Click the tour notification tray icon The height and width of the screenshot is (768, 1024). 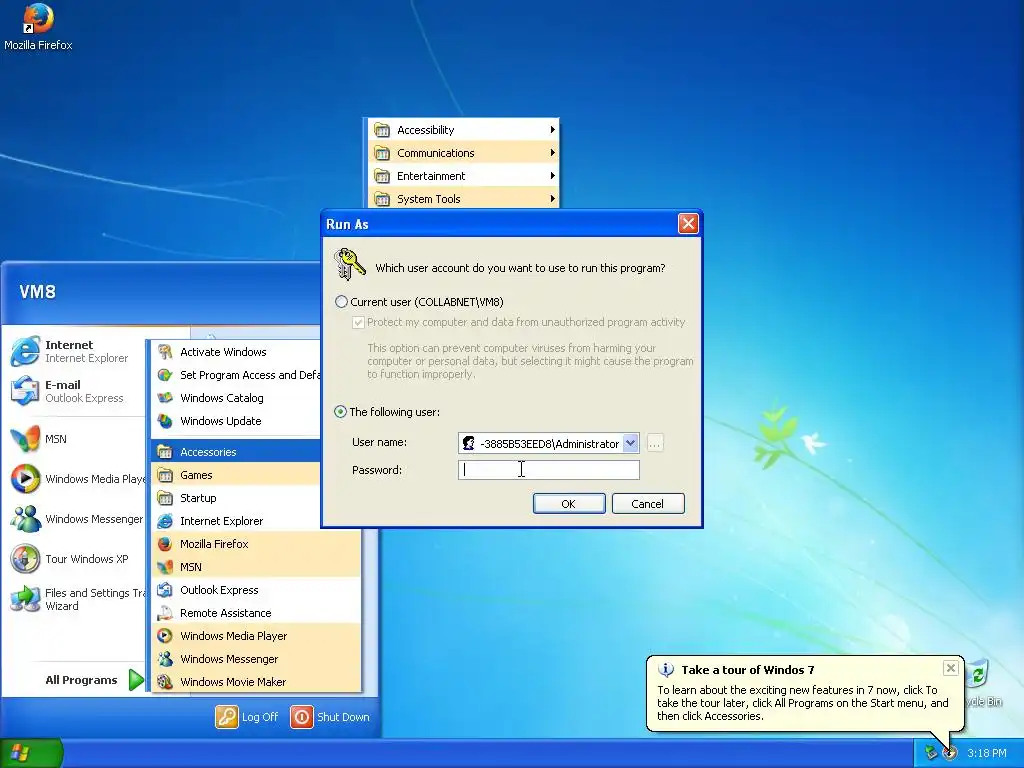(x=950, y=753)
